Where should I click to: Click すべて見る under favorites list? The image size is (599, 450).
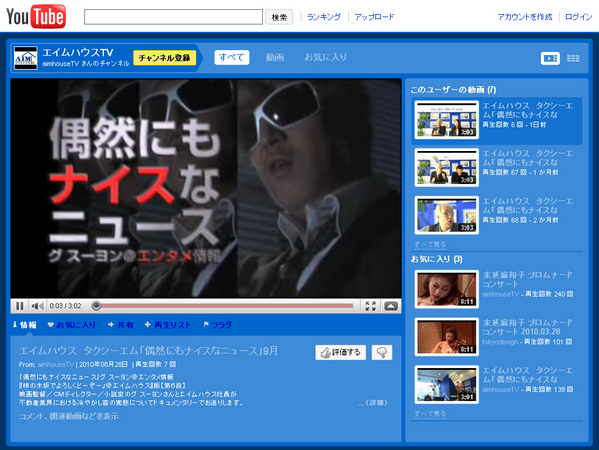[x=430, y=414]
